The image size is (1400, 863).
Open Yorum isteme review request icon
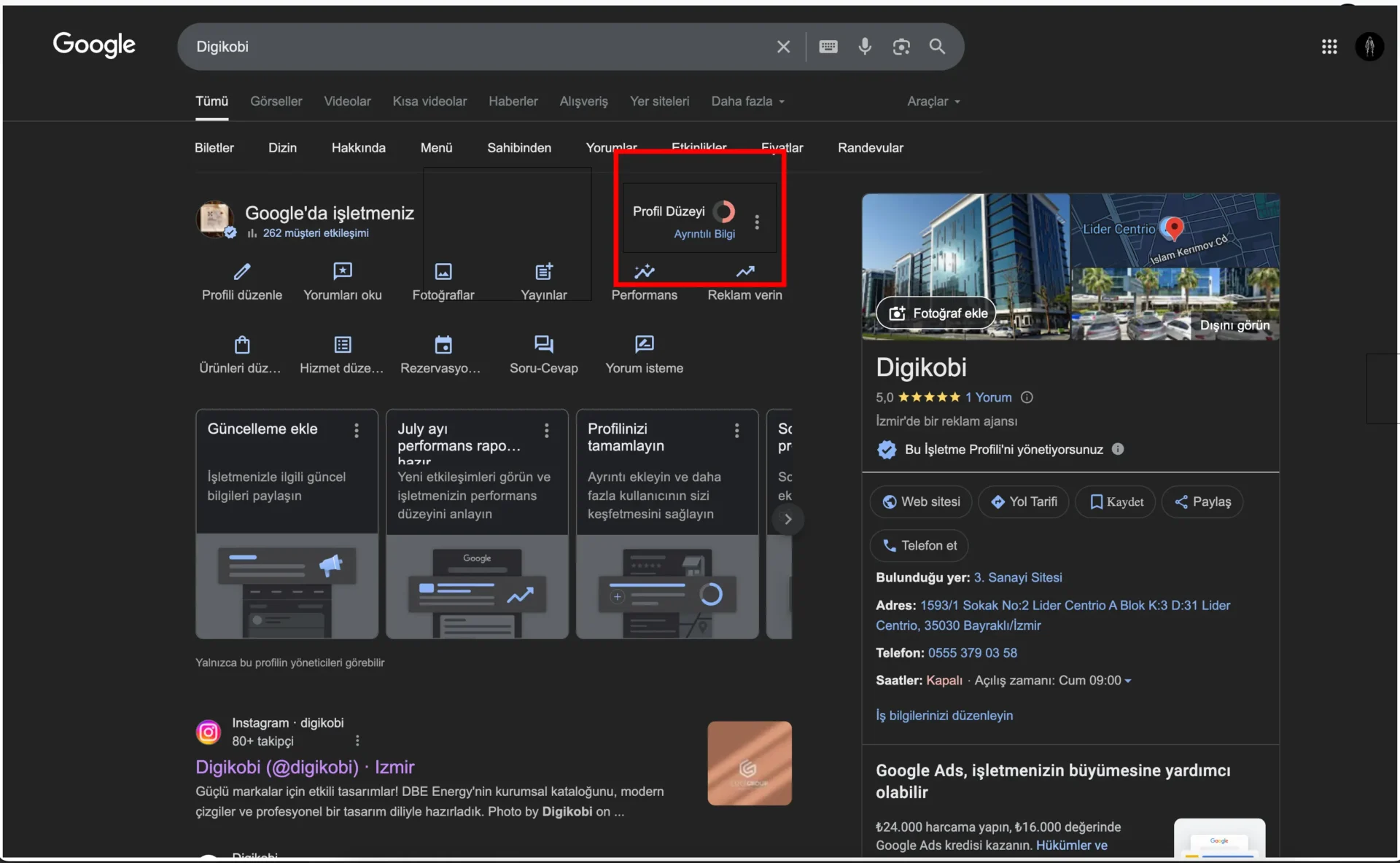(x=645, y=344)
